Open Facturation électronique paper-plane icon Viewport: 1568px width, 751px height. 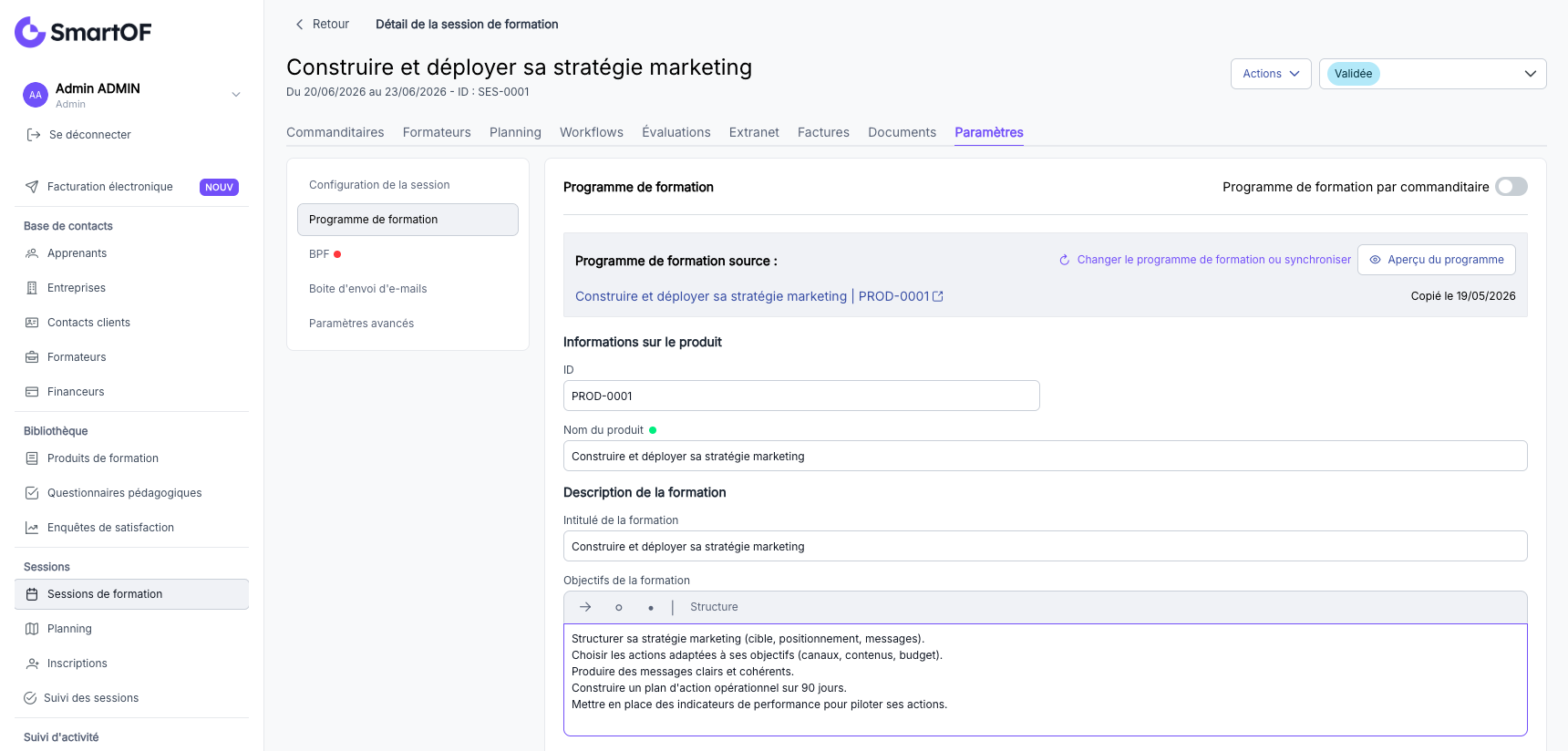[x=32, y=187]
